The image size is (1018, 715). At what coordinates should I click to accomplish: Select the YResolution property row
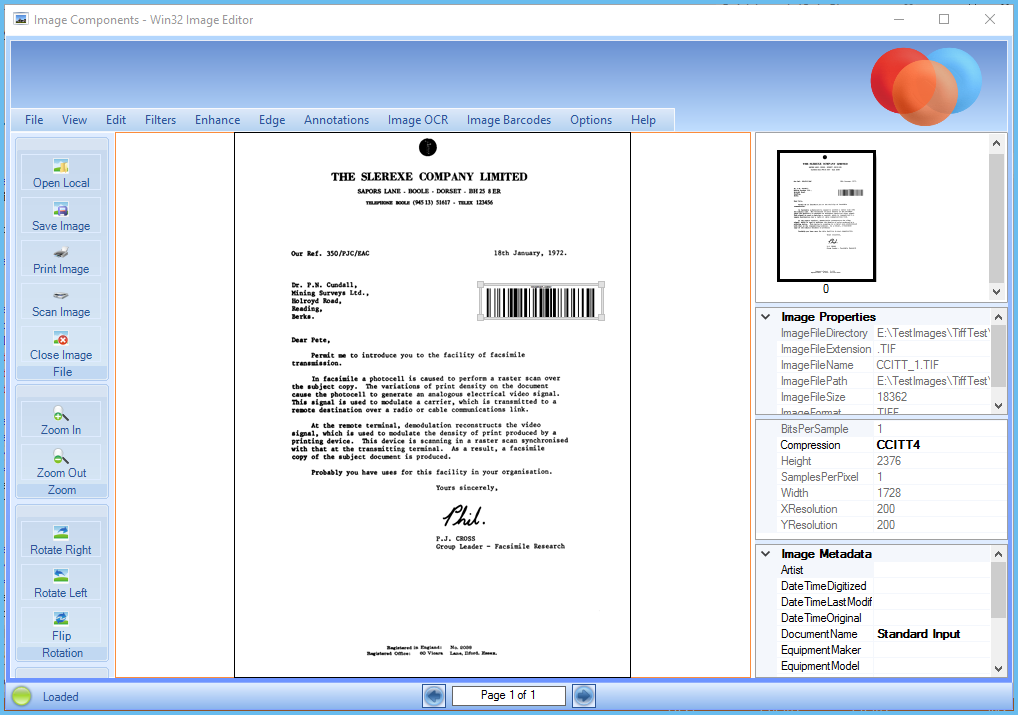[x=891, y=525]
